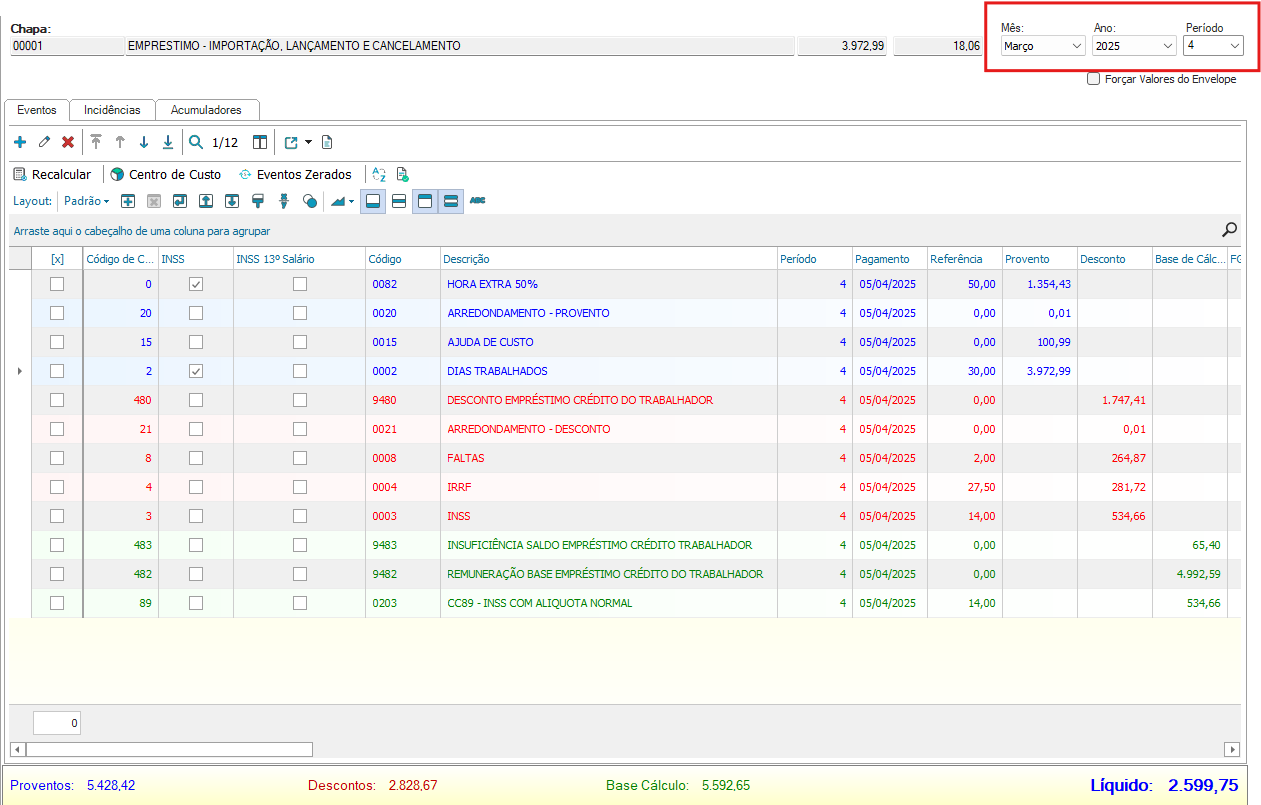Screen dimensions: 1261x805
Task: Enable Forçar Valores do Envelope checkbox
Action: coord(1094,79)
